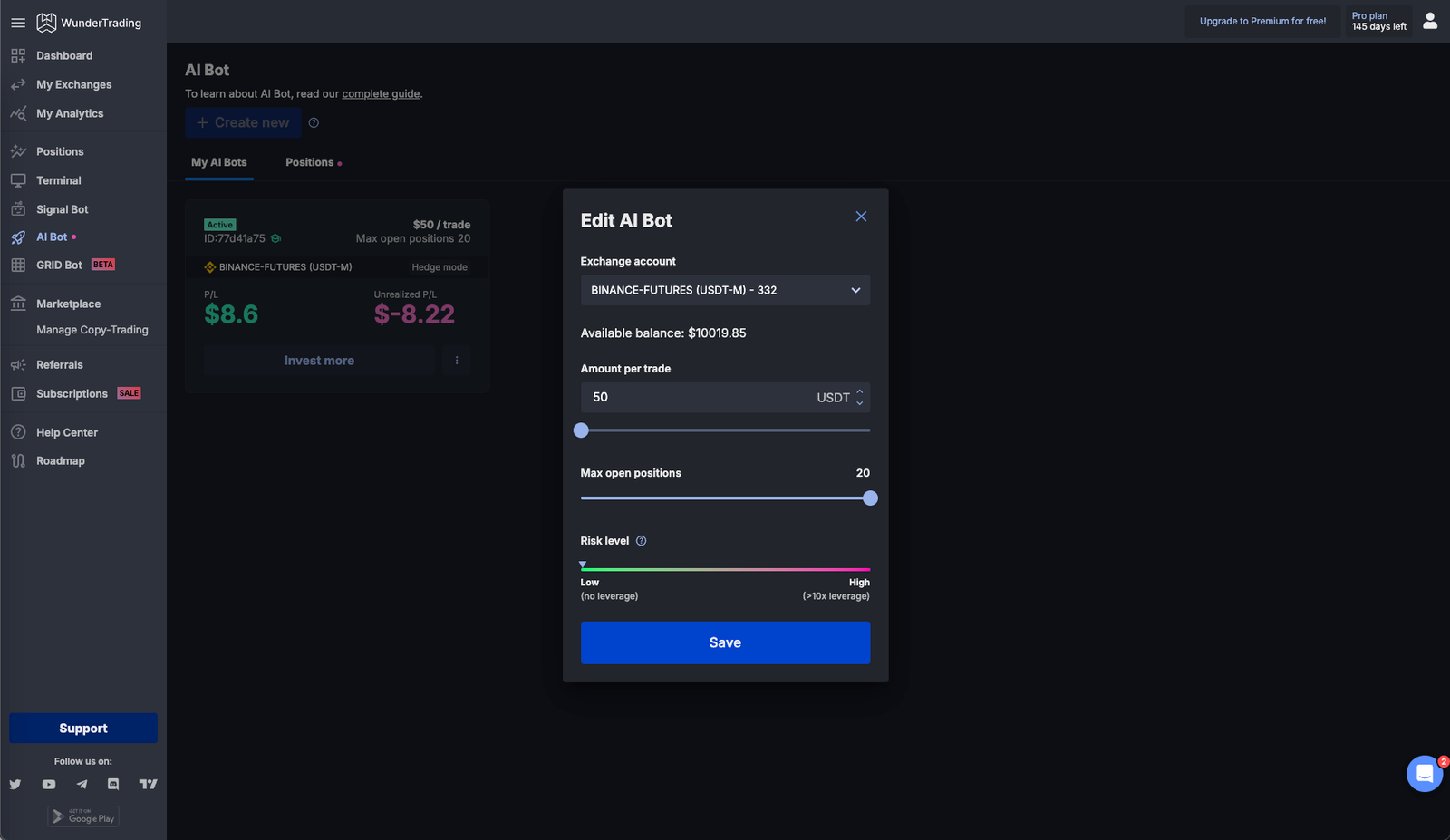
Task: Click the Amount per trade stepper arrows
Action: coord(860,398)
